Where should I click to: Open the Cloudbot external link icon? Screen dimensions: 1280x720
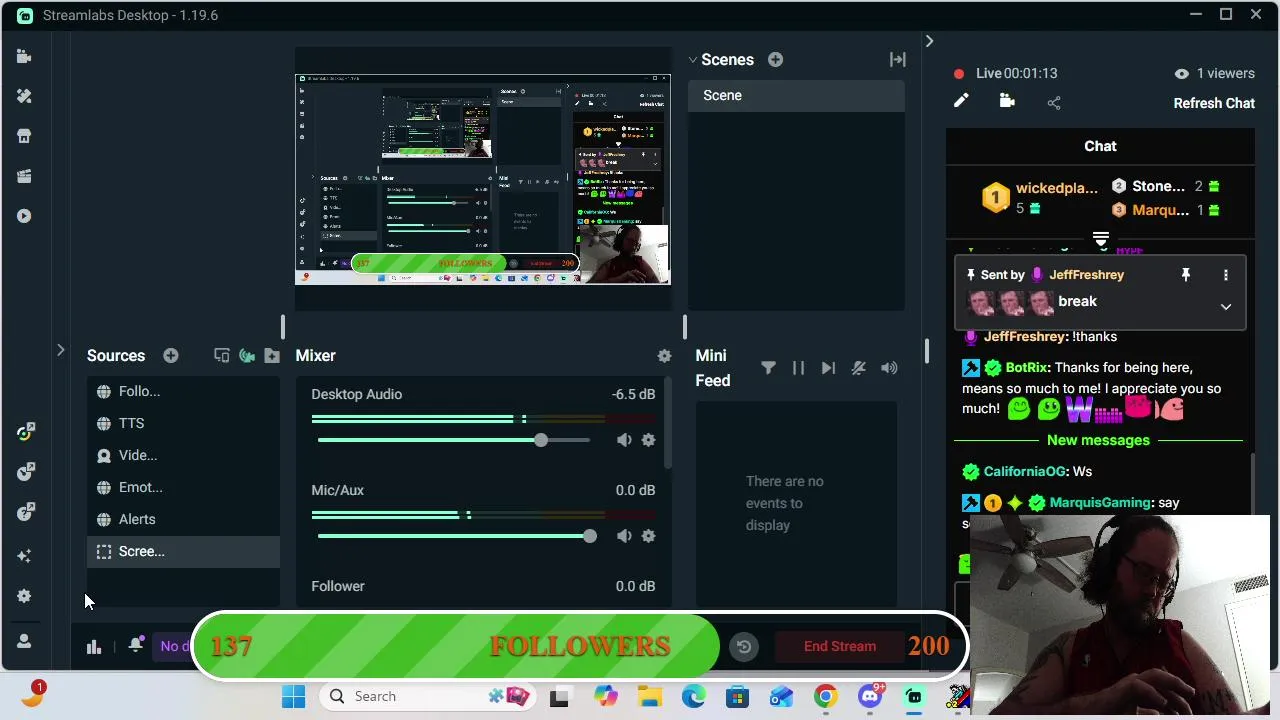(x=26, y=472)
